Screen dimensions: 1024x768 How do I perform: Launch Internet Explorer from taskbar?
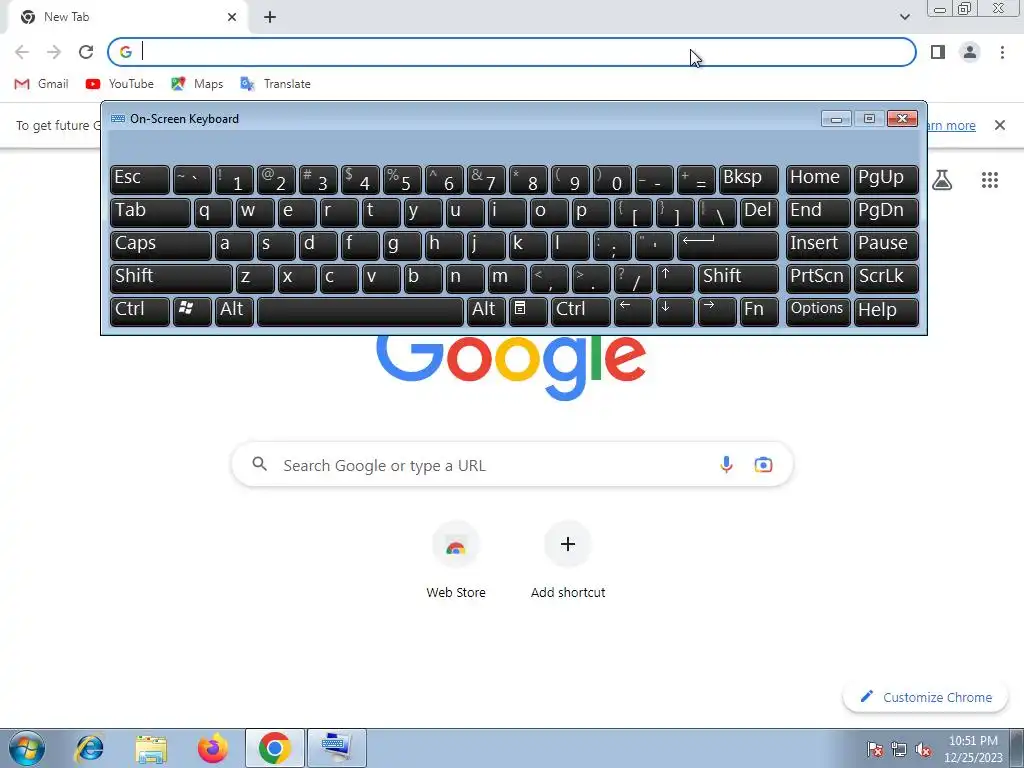[89, 748]
